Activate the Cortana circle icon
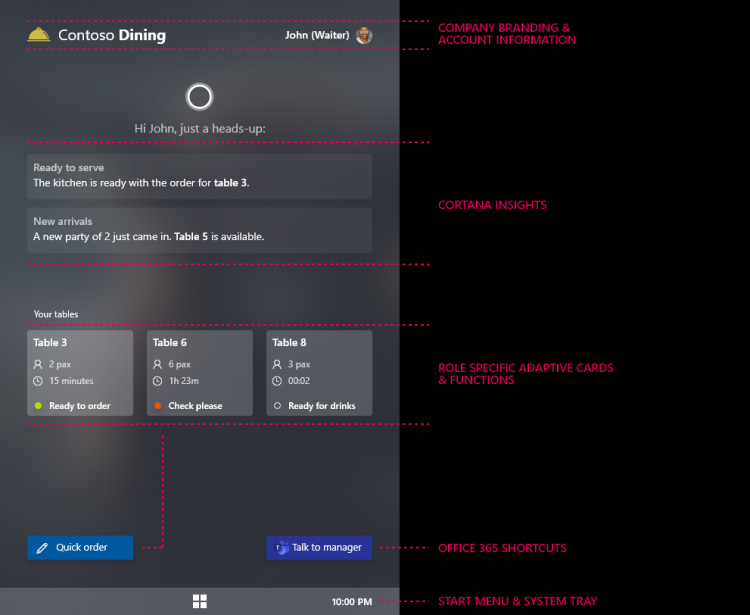Screen dimensions: 750x615 (x=200, y=96)
